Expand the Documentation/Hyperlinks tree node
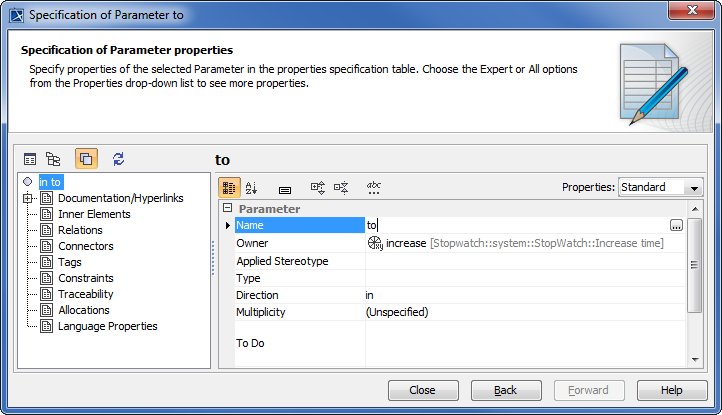722x415 pixels. (x=28, y=199)
